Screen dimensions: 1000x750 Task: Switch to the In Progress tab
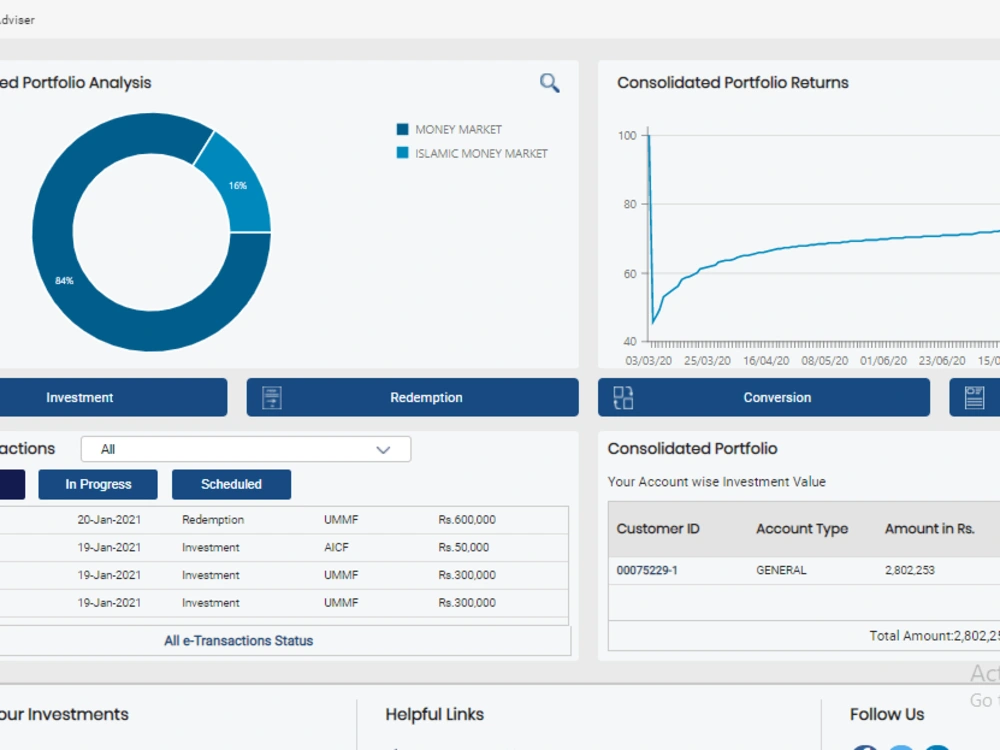point(98,485)
